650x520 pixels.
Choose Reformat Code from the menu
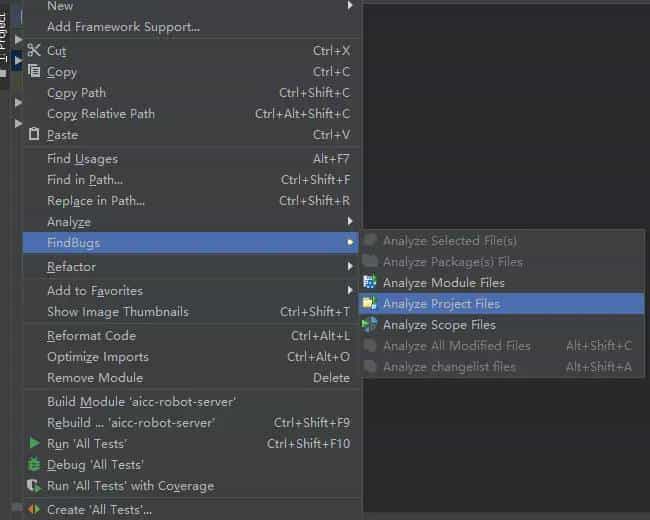[91, 336]
